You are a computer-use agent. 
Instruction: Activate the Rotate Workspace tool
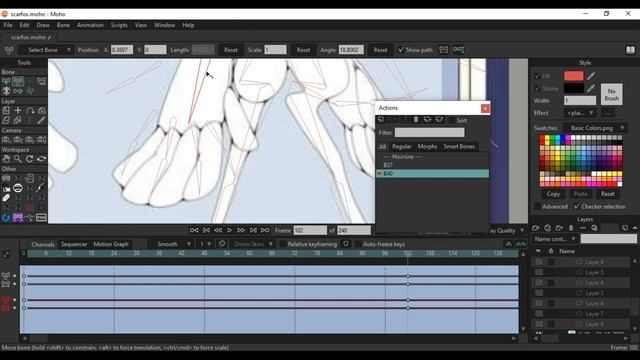30,159
